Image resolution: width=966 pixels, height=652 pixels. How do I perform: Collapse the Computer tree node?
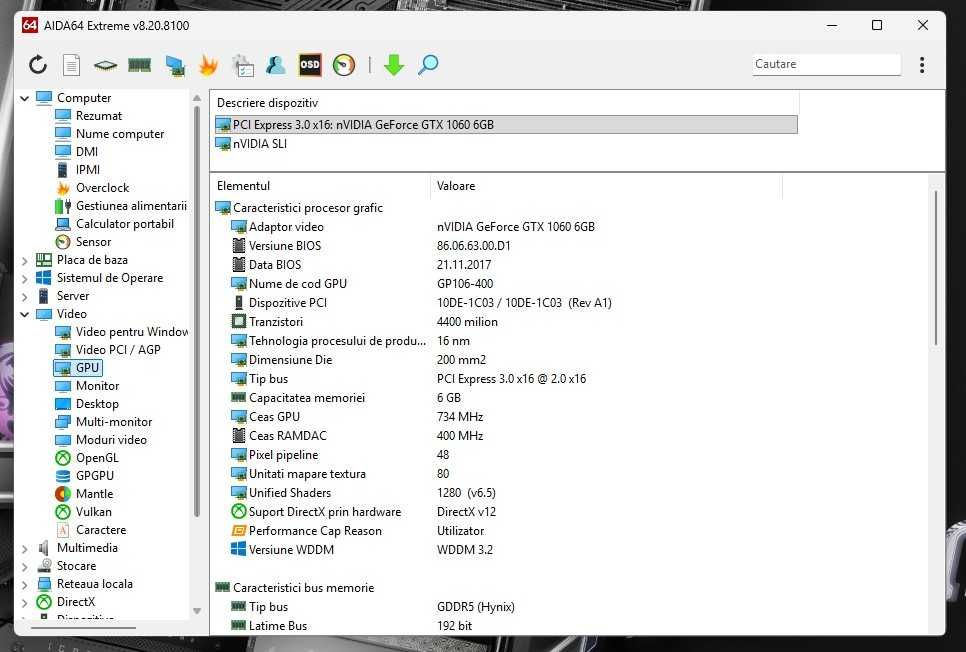25,98
